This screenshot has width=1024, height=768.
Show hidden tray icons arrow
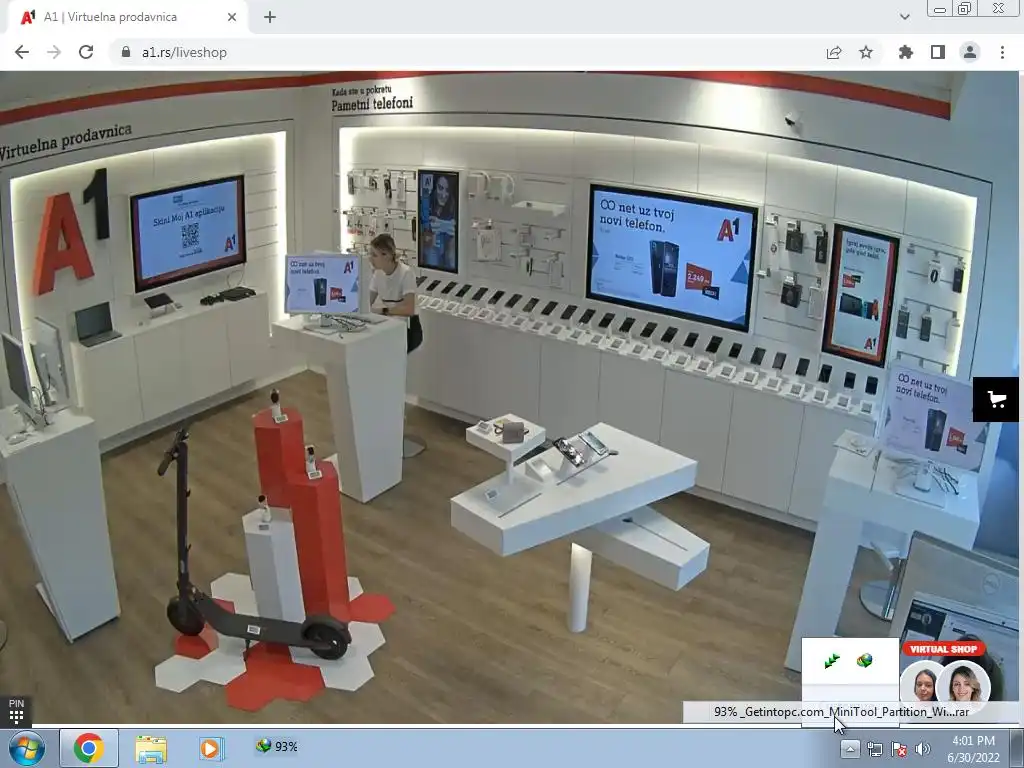[849, 748]
